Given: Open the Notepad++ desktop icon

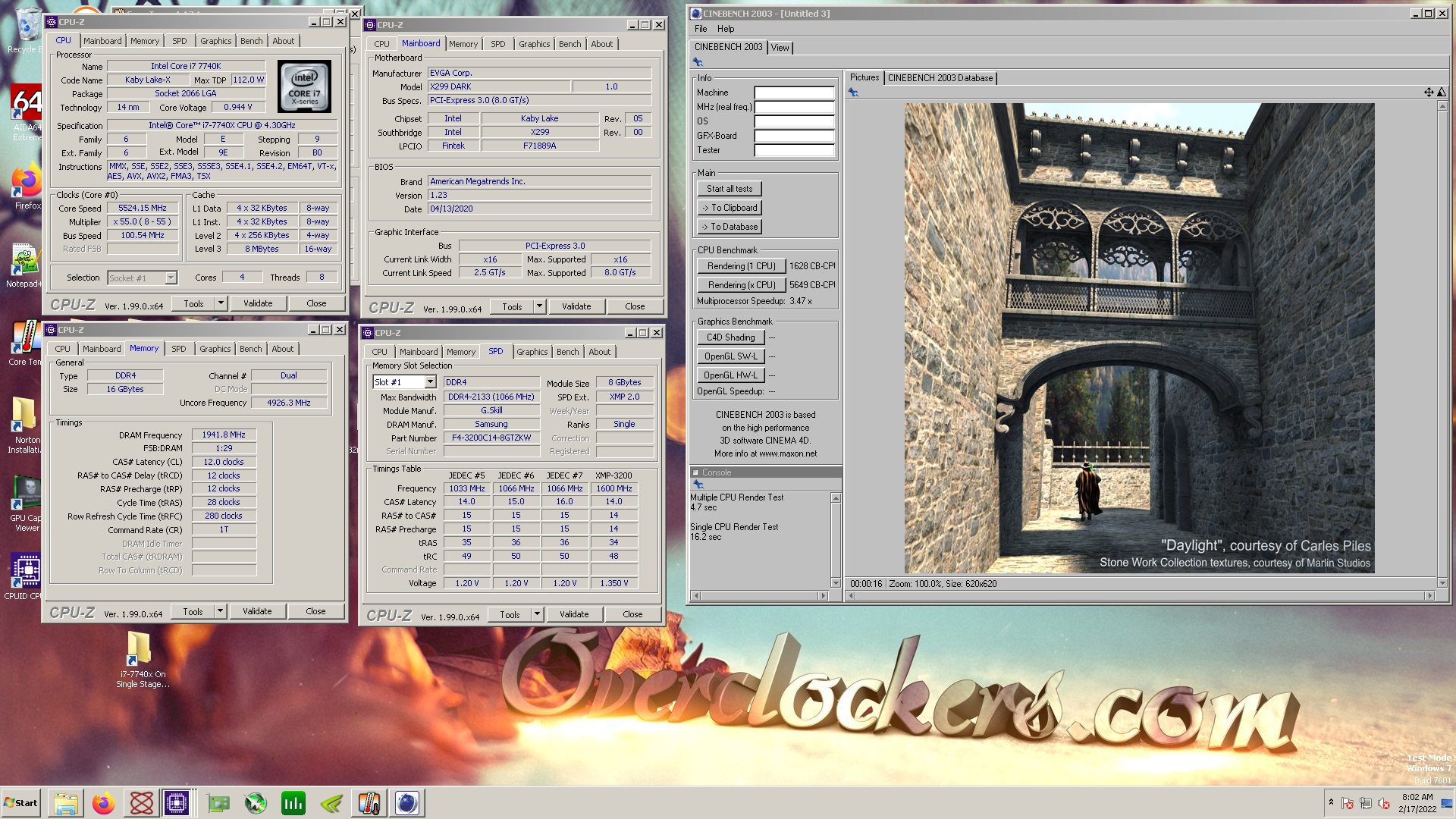Looking at the screenshot, I should [24, 266].
